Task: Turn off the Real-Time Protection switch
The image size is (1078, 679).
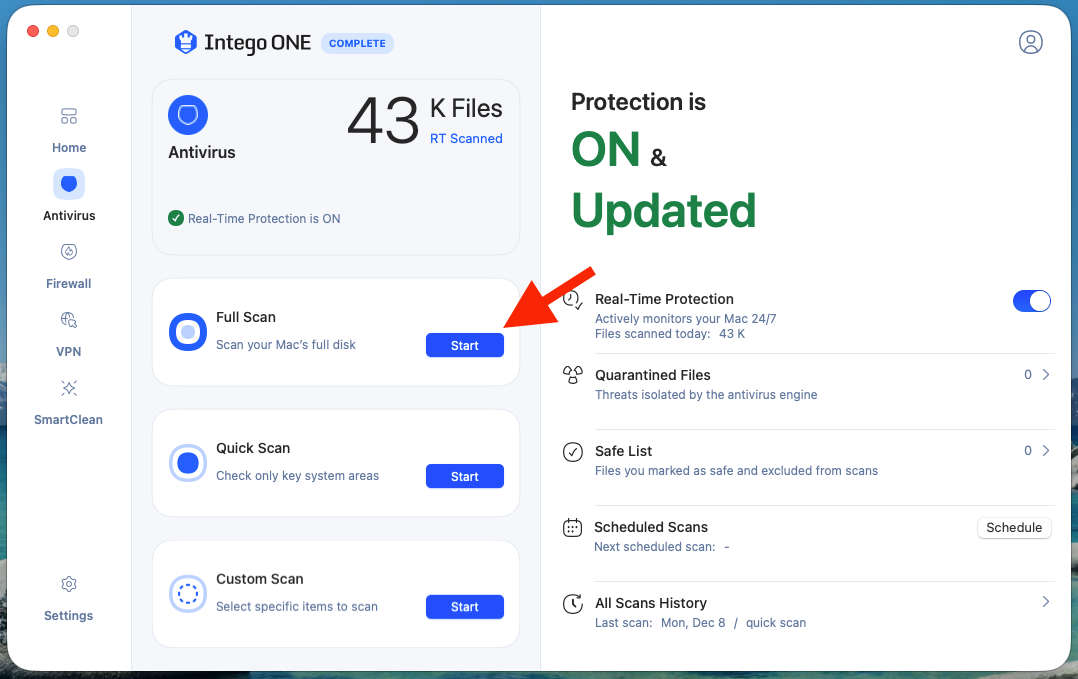Action: [1031, 301]
